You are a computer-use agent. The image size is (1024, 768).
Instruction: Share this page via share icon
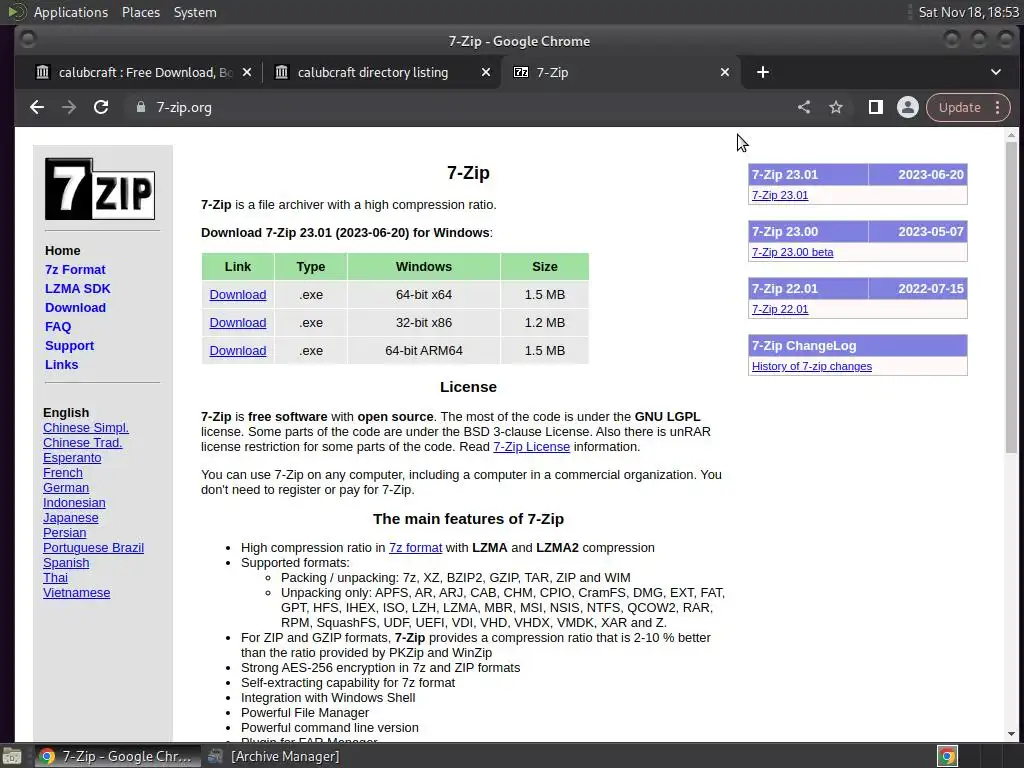[804, 108]
